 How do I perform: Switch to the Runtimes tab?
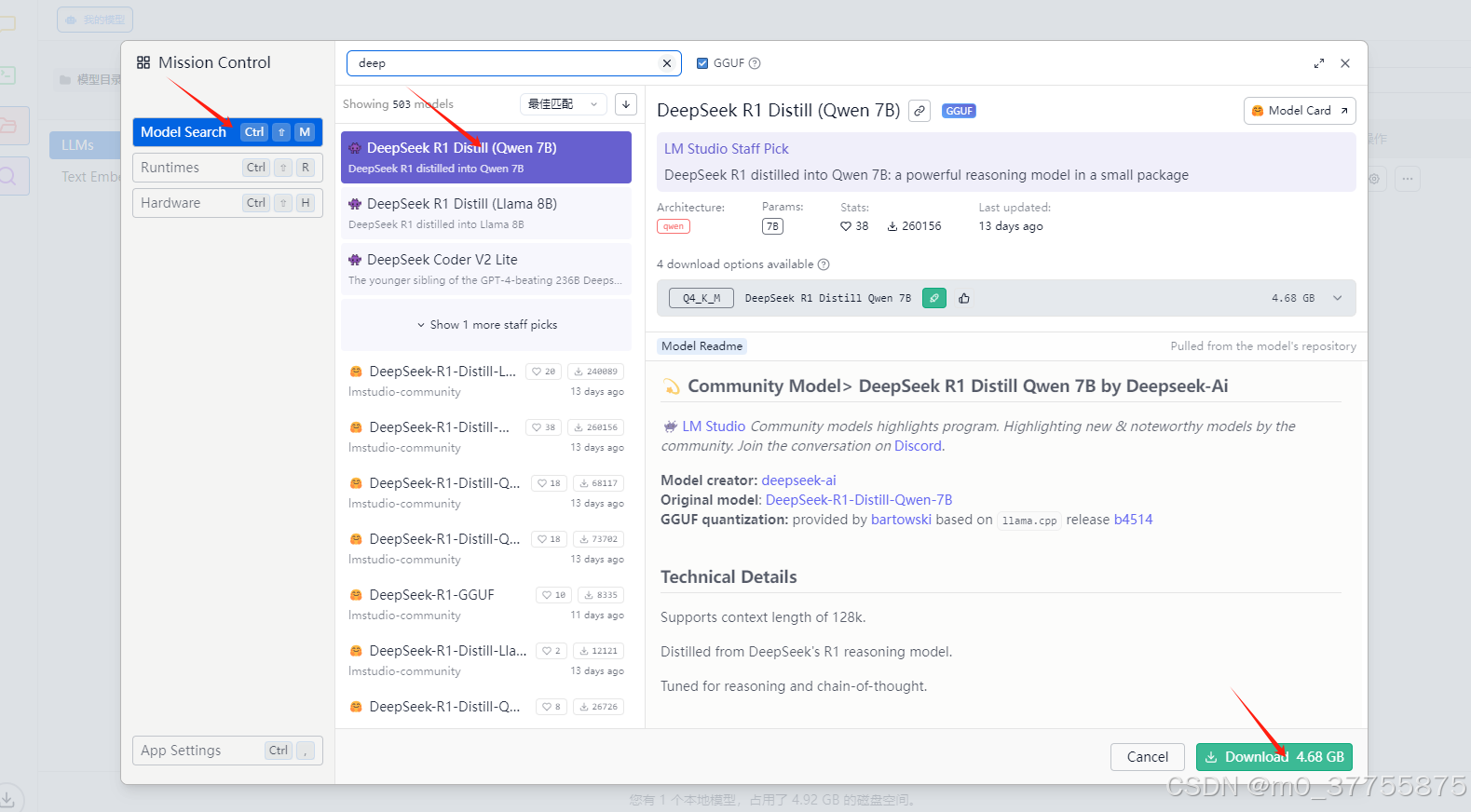(227, 168)
